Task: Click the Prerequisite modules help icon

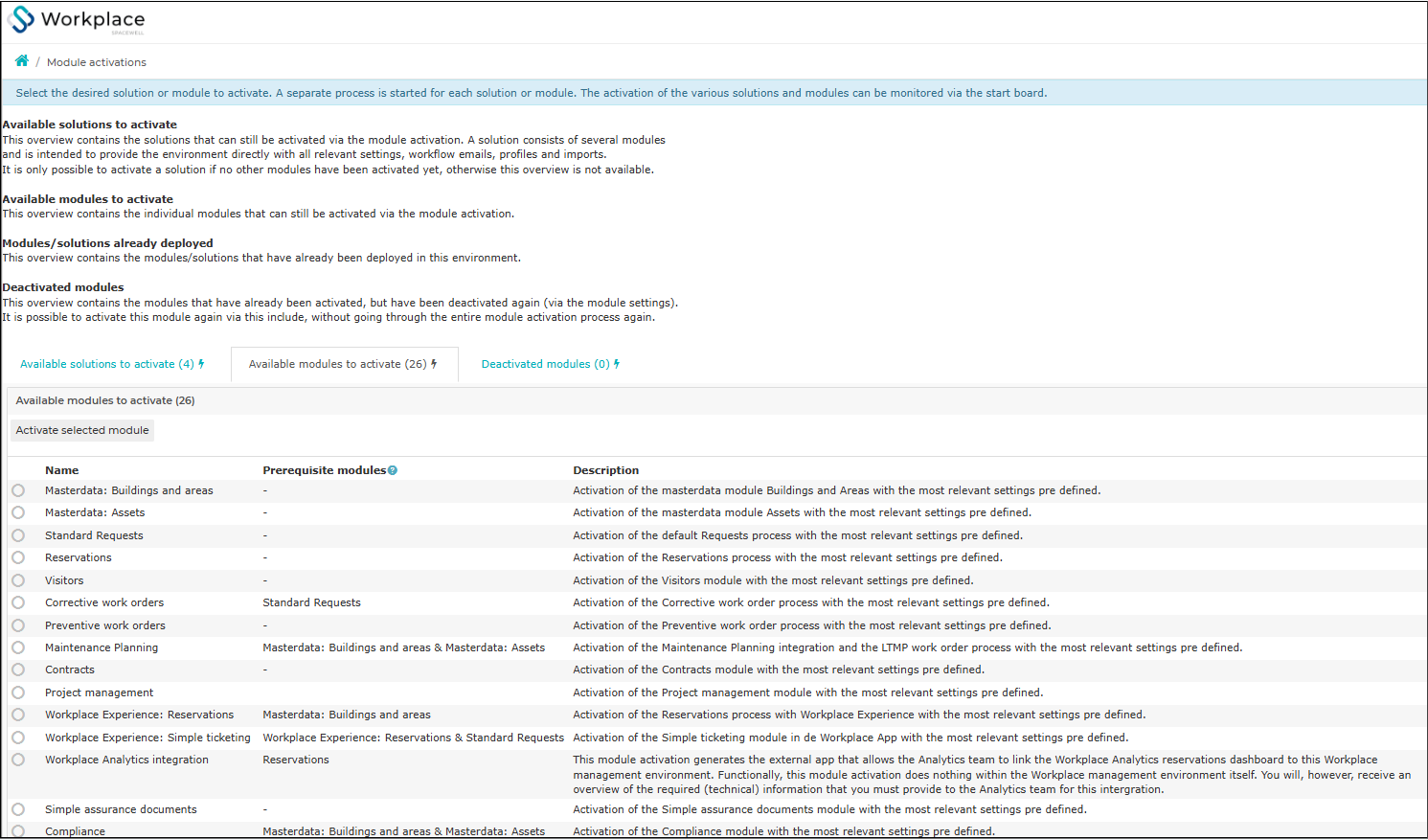Action: pos(393,470)
